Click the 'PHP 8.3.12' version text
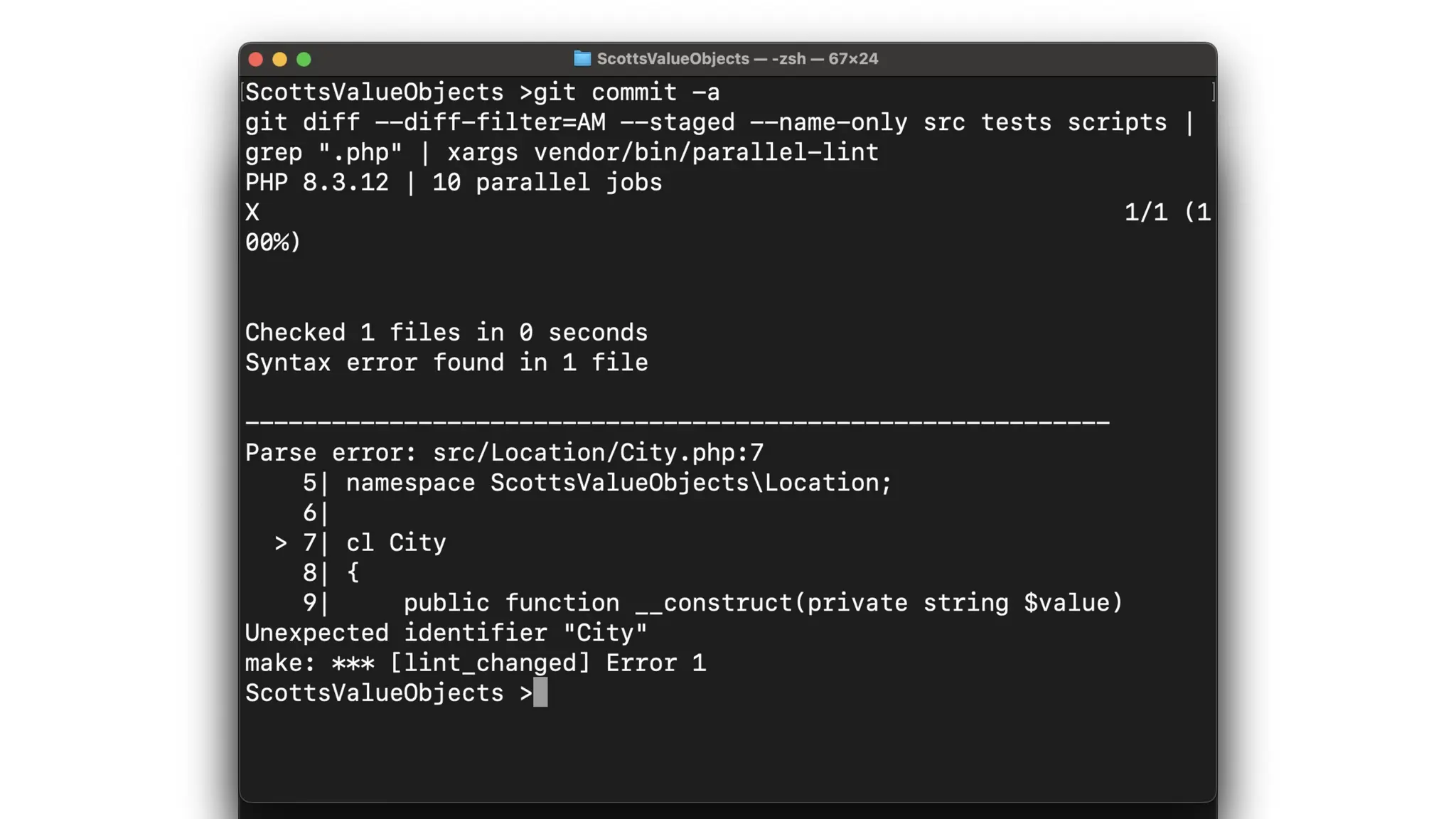This screenshot has width=1456, height=819. coord(317,183)
